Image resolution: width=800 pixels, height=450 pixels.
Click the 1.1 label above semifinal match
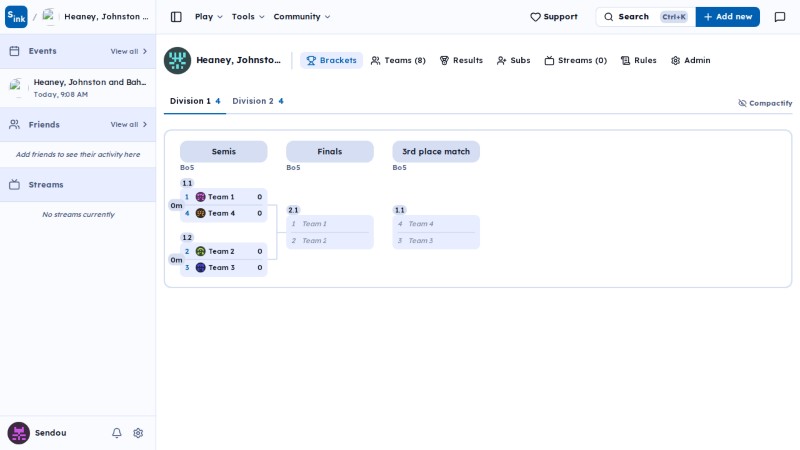[x=187, y=183]
